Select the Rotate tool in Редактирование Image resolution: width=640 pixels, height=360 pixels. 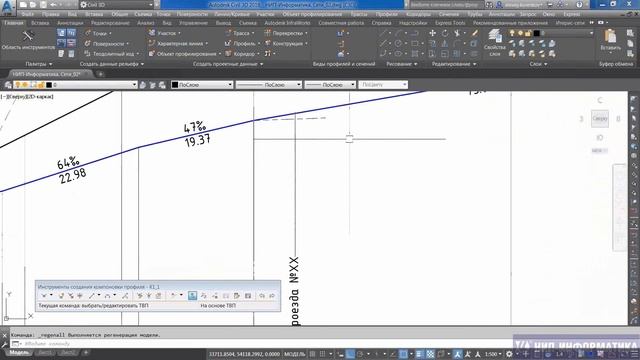444,33
